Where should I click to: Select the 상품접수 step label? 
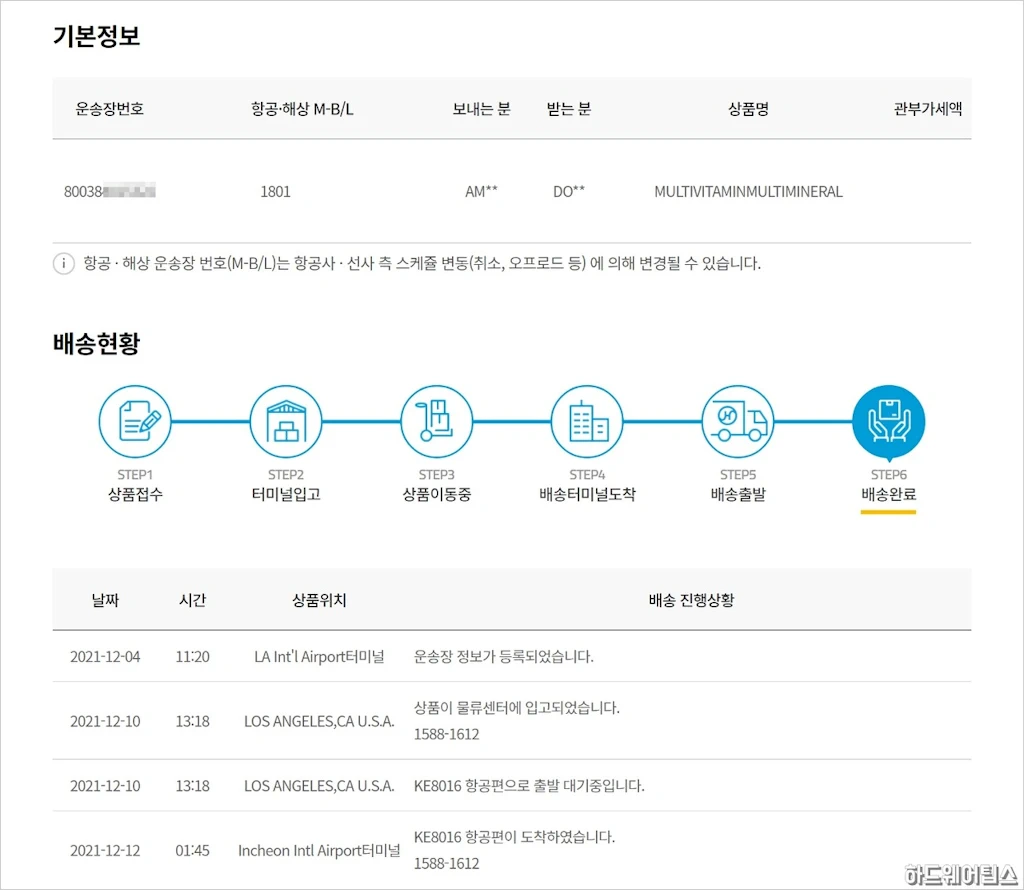click(x=135, y=494)
